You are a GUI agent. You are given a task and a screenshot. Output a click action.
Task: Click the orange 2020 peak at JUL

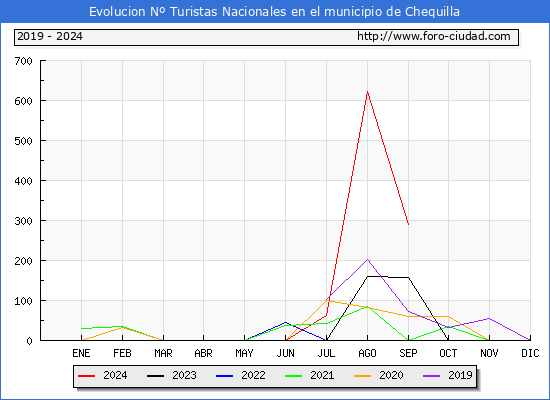pyautogui.click(x=327, y=301)
